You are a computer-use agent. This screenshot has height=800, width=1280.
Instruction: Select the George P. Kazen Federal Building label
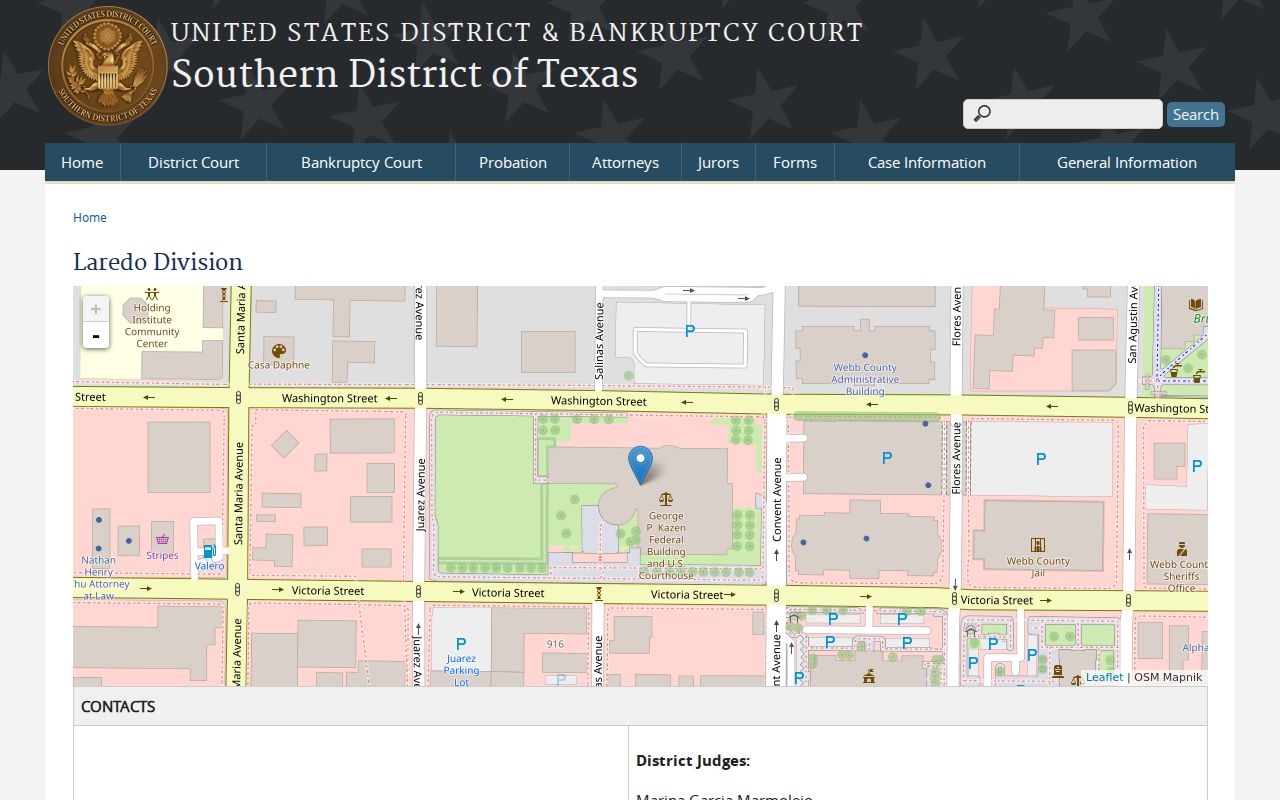click(666, 546)
